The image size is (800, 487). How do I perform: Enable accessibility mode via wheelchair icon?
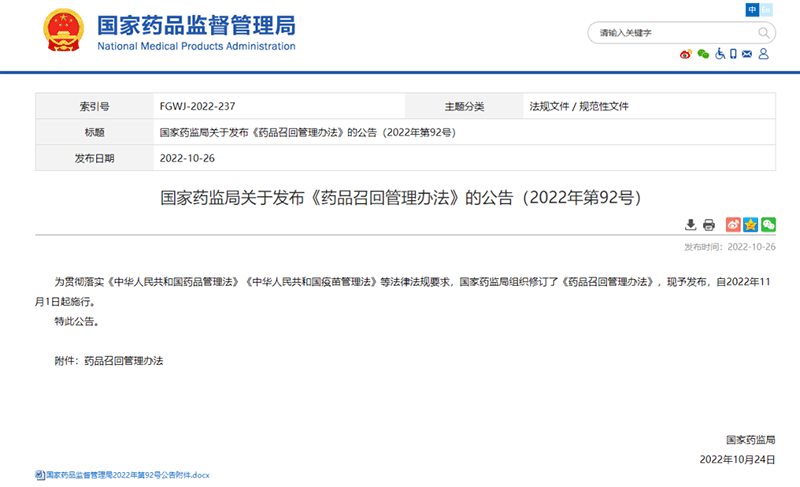(x=719, y=54)
